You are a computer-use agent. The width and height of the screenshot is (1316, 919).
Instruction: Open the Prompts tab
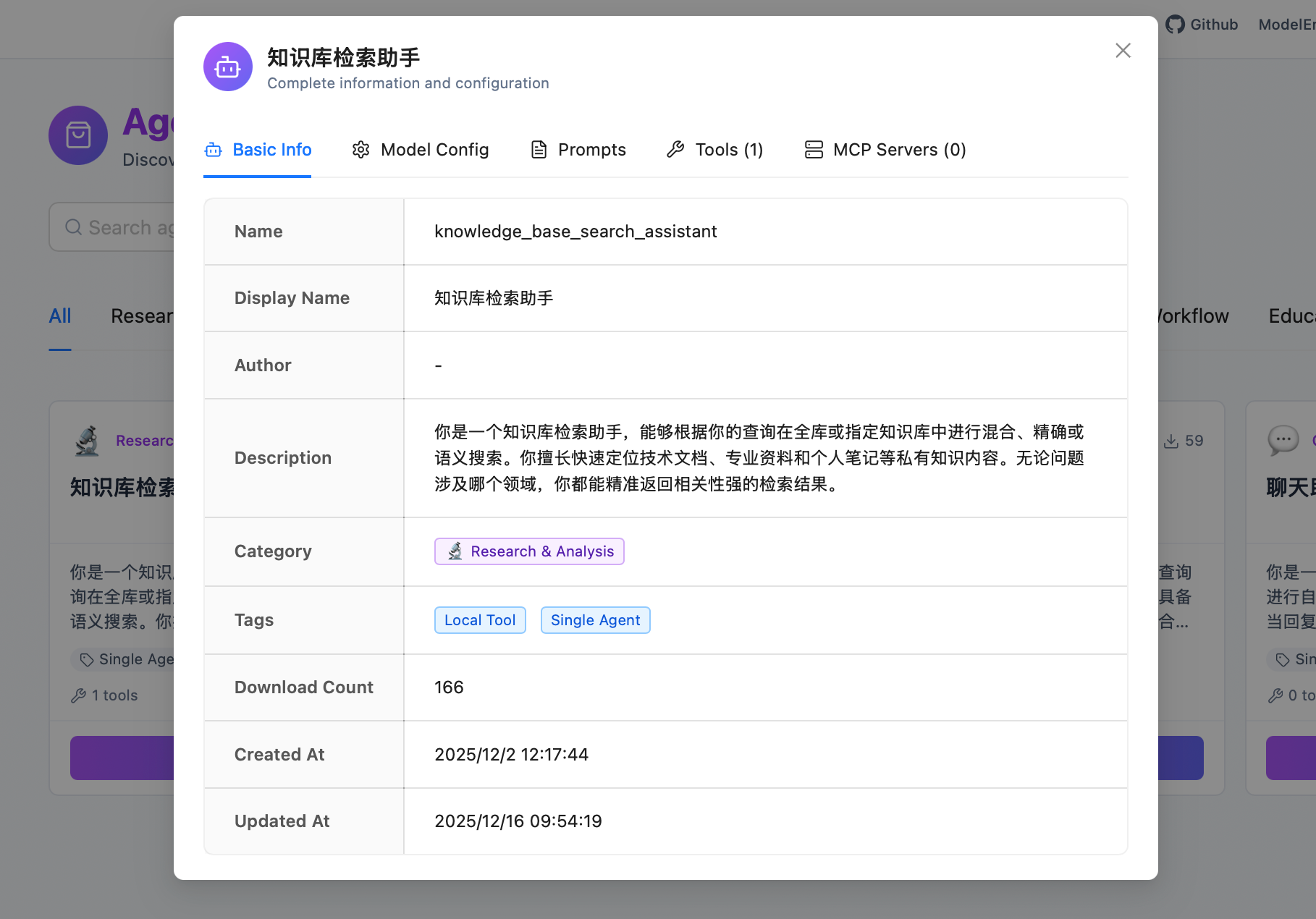pyautogui.click(x=578, y=150)
